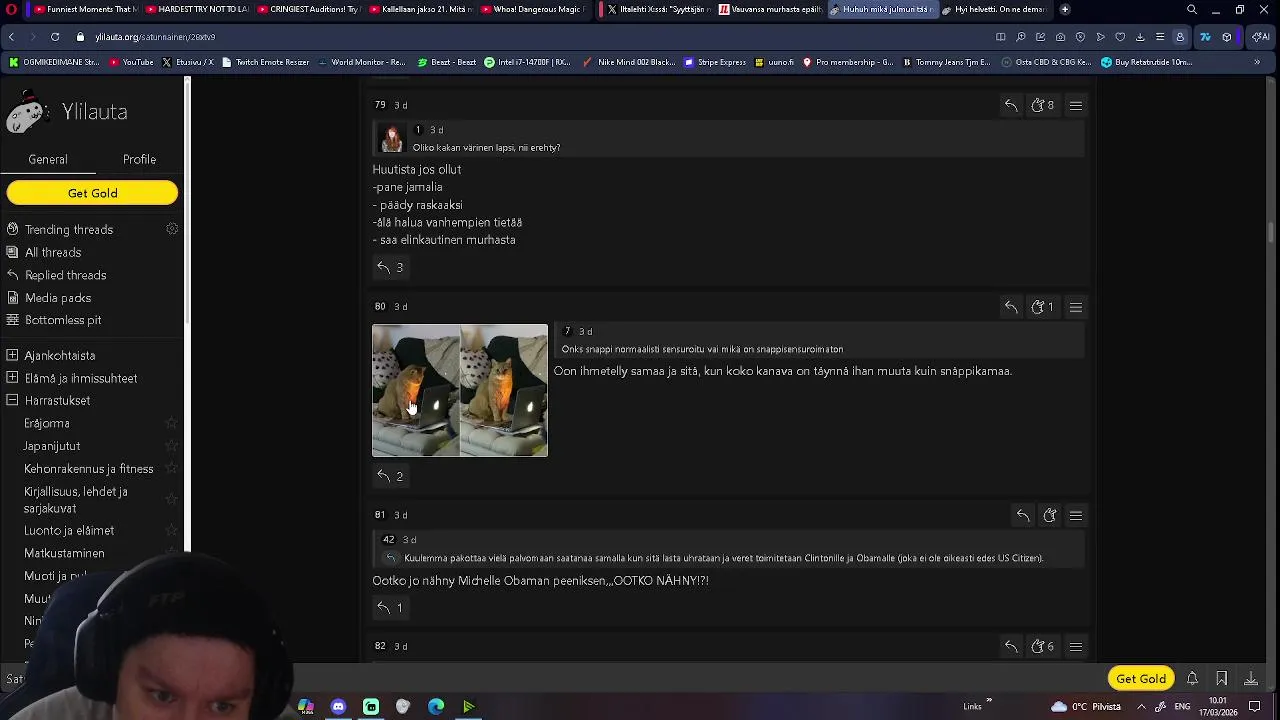Open All threads

pos(53,252)
